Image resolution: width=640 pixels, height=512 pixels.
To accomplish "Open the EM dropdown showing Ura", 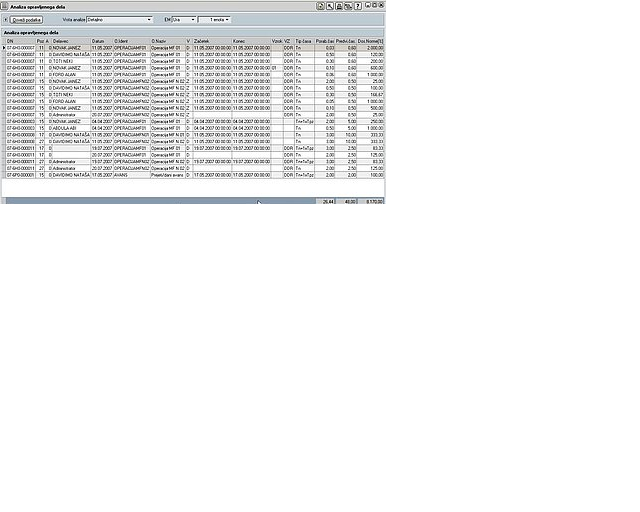I will point(192,19).
